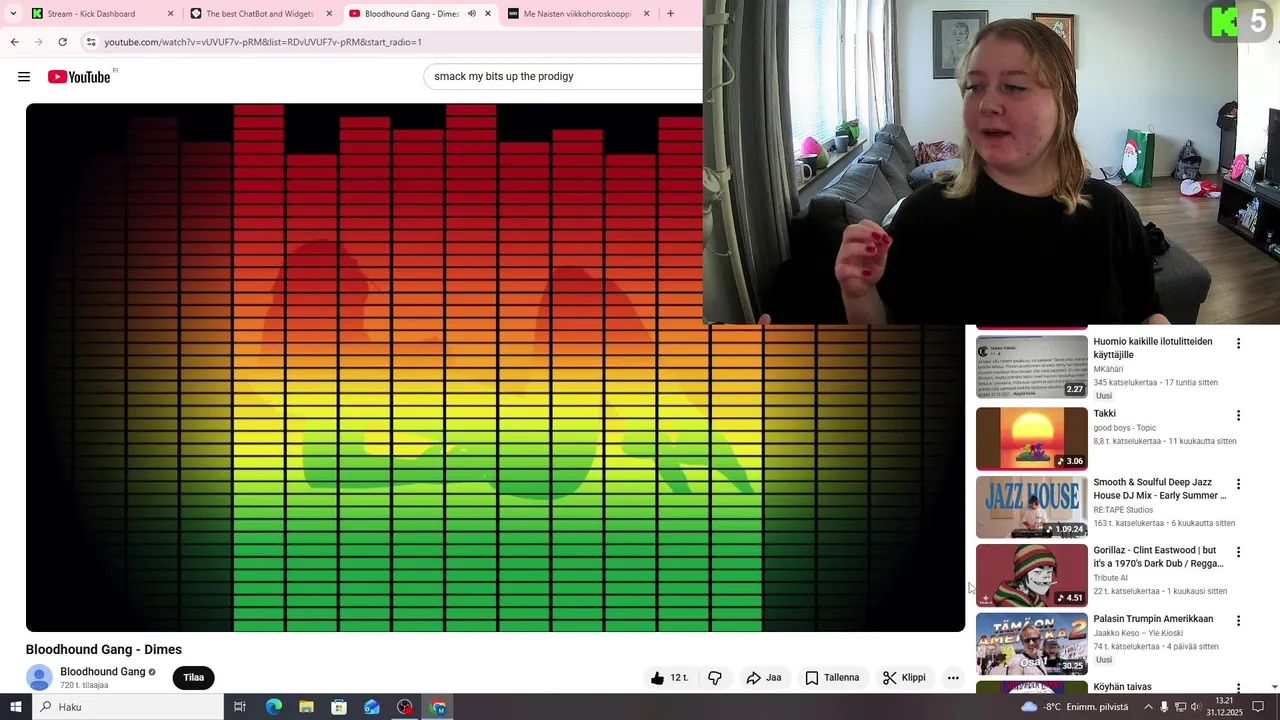Click the Köyhän taivas video title
Viewport: 1280px width, 720px height.
click(x=1122, y=687)
